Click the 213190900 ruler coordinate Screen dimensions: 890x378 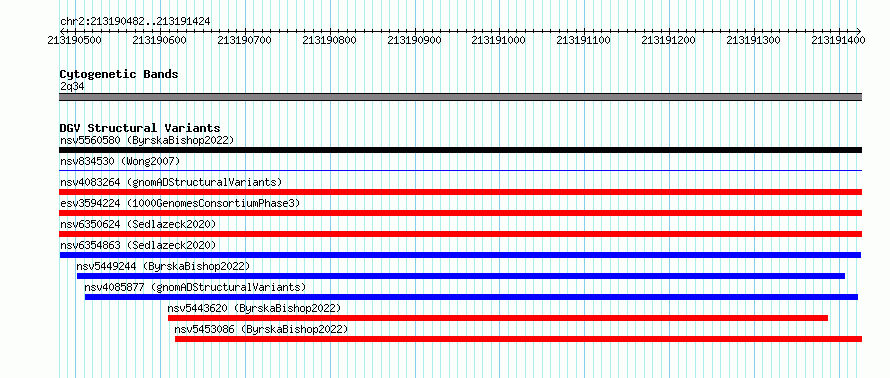point(415,40)
